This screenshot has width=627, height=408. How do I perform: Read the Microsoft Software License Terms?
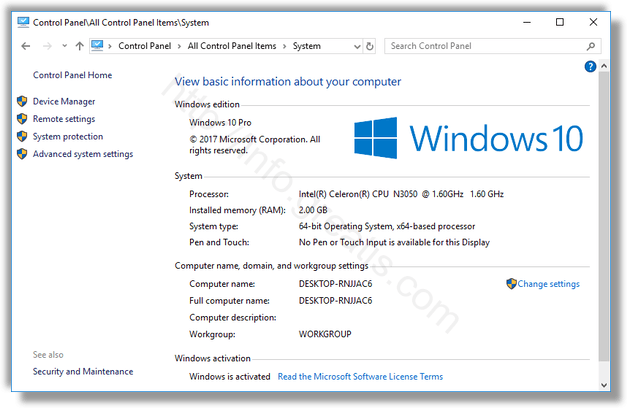(x=360, y=377)
